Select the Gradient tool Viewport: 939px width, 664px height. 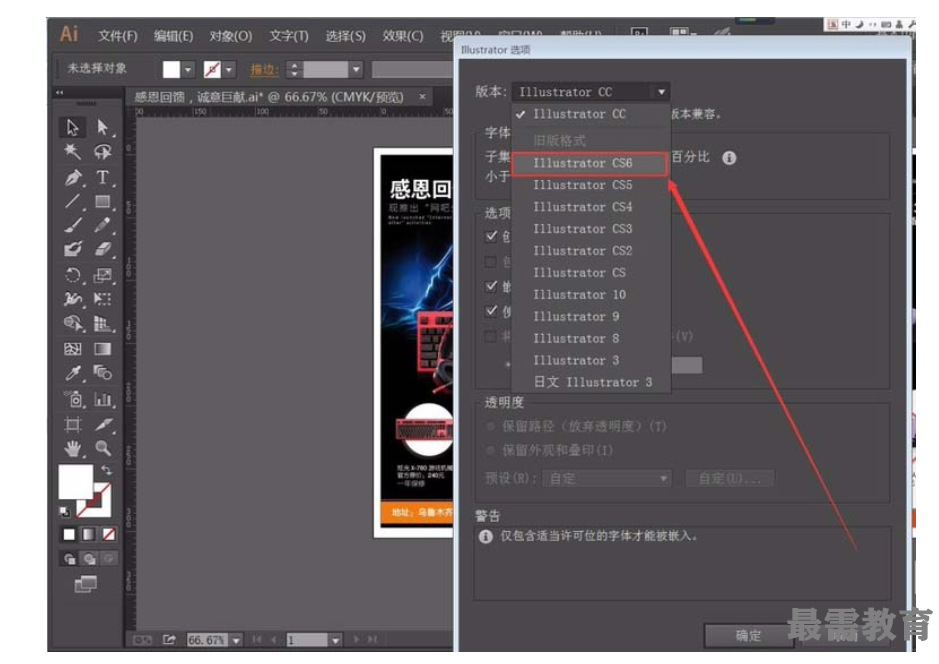pos(102,348)
